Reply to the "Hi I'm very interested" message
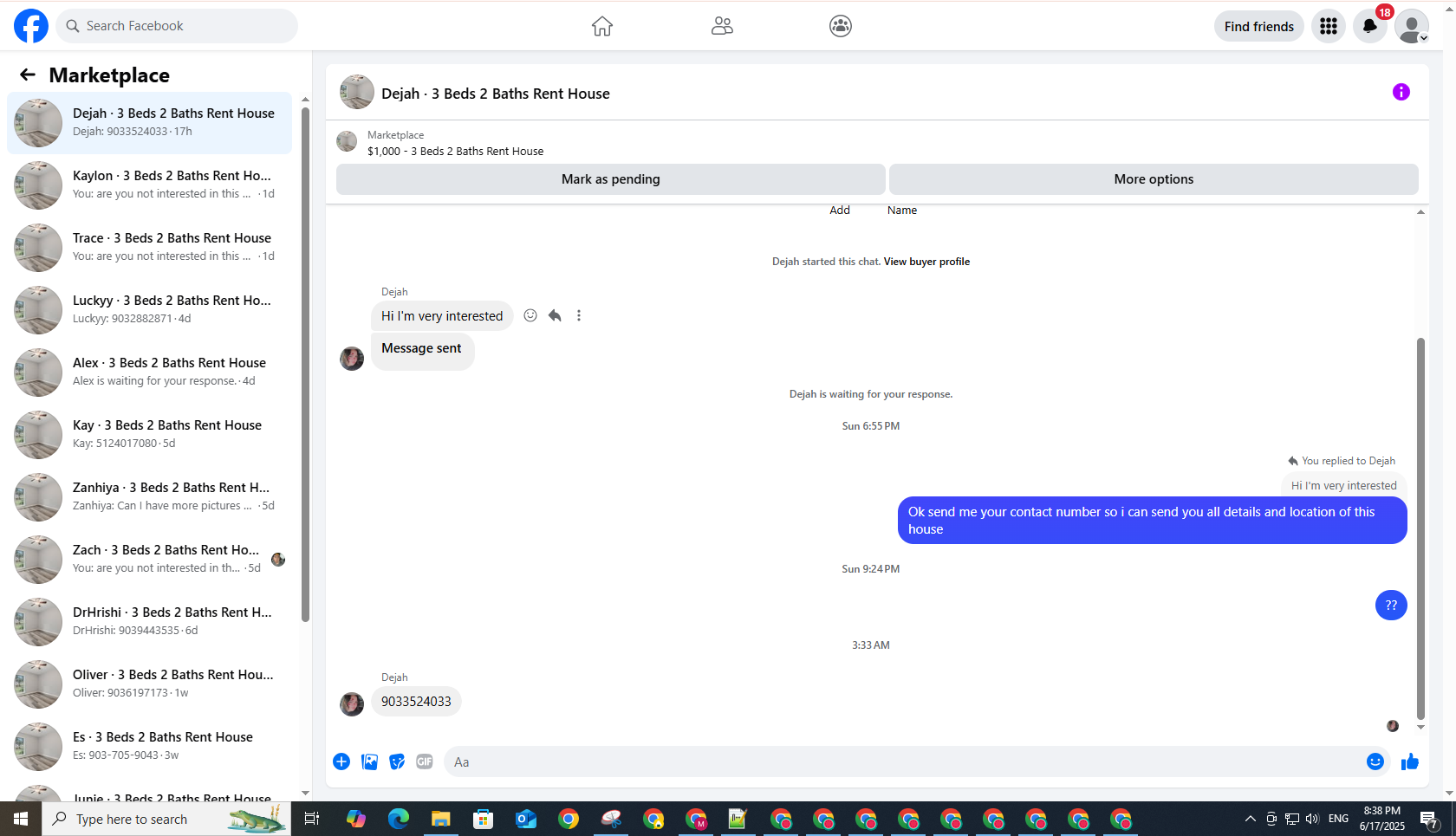The width and height of the screenshot is (1456, 836). 555,315
